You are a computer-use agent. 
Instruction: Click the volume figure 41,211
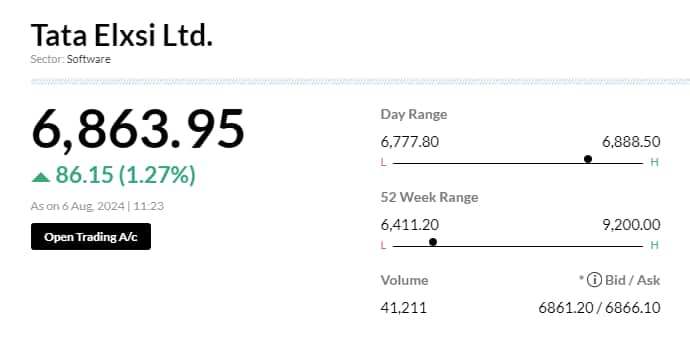[x=404, y=308]
